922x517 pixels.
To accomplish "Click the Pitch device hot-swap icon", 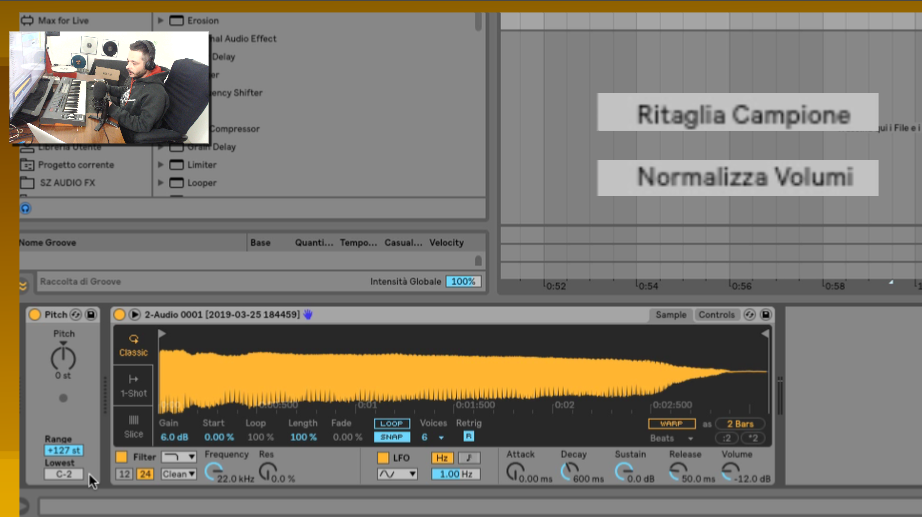I will click(x=76, y=315).
